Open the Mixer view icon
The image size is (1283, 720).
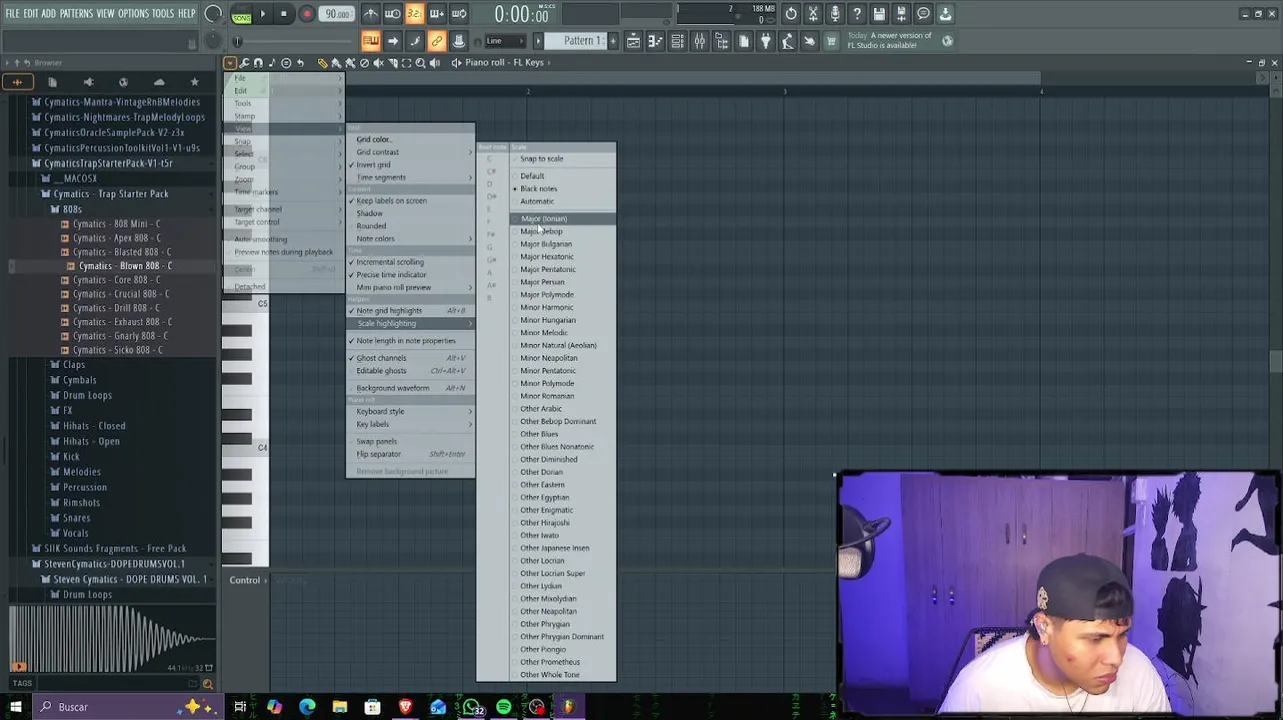(x=699, y=41)
